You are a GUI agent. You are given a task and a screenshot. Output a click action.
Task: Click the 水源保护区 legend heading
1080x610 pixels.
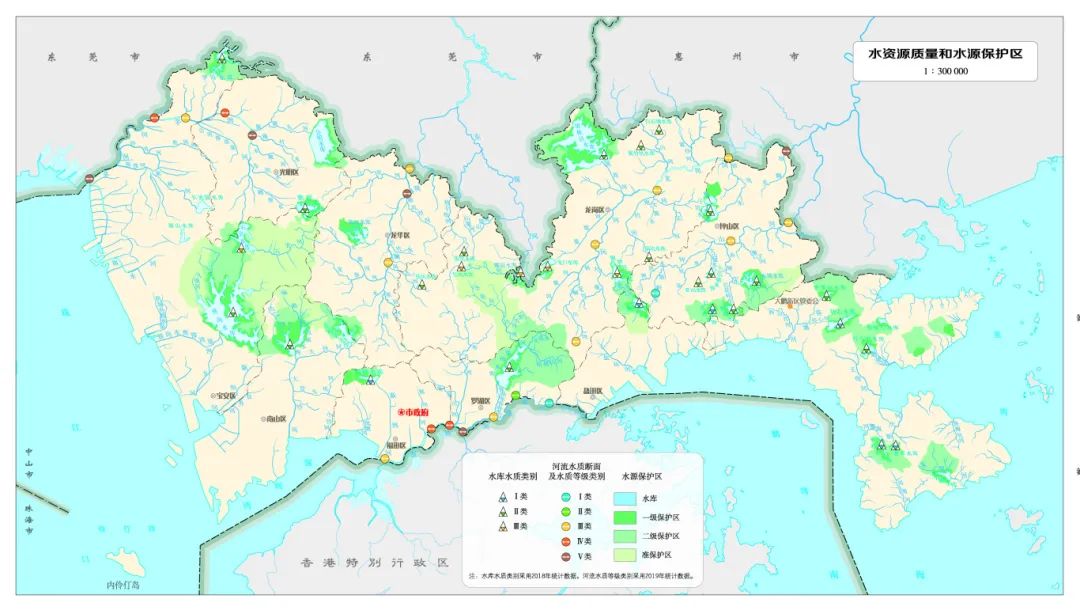coord(642,476)
